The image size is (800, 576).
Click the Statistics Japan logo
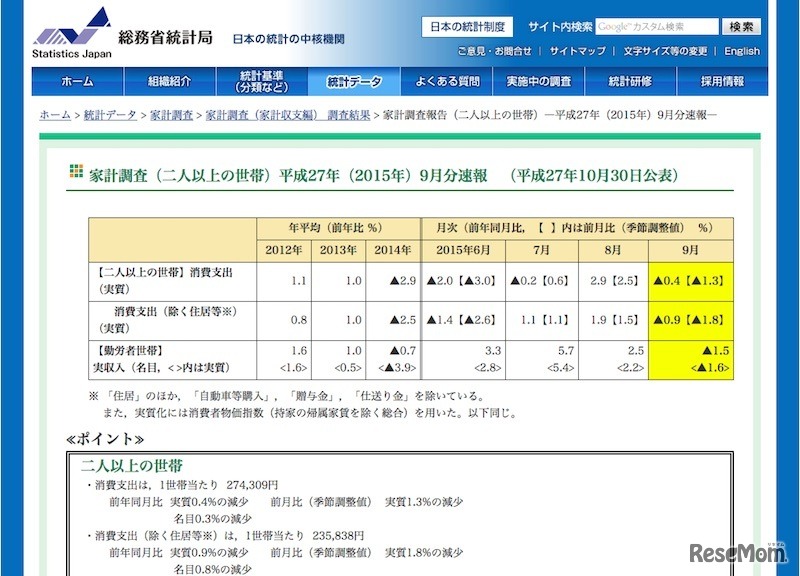(x=71, y=33)
